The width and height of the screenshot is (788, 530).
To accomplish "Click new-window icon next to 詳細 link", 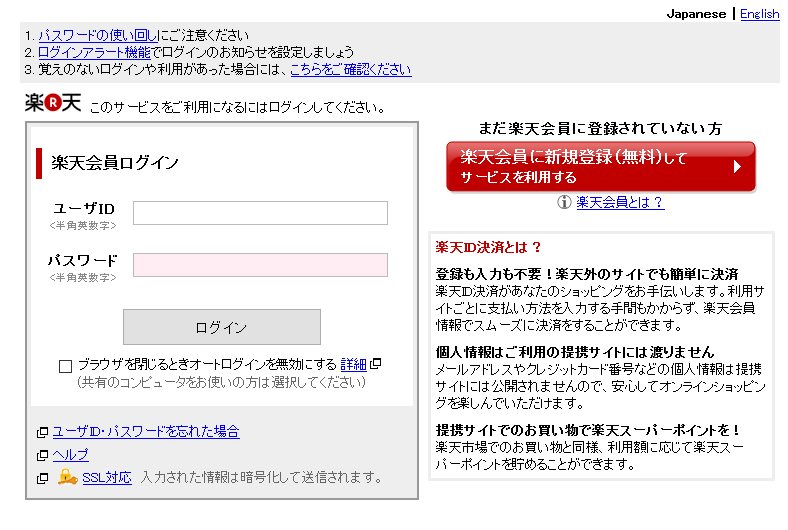I will coord(376,364).
